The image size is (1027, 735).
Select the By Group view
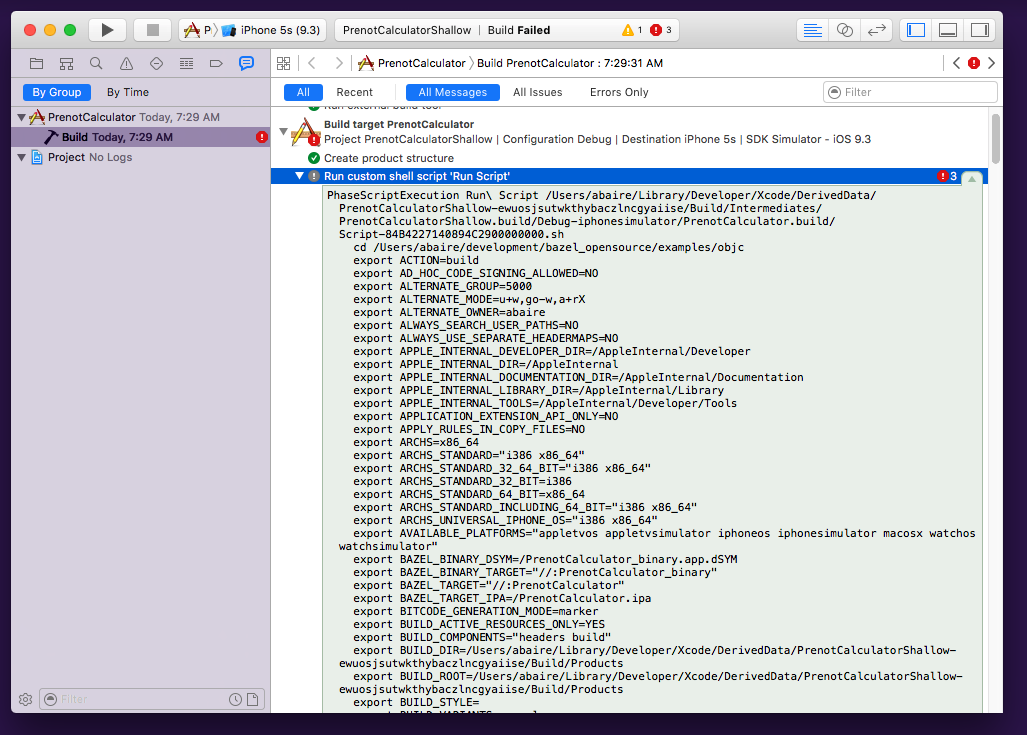[x=57, y=92]
